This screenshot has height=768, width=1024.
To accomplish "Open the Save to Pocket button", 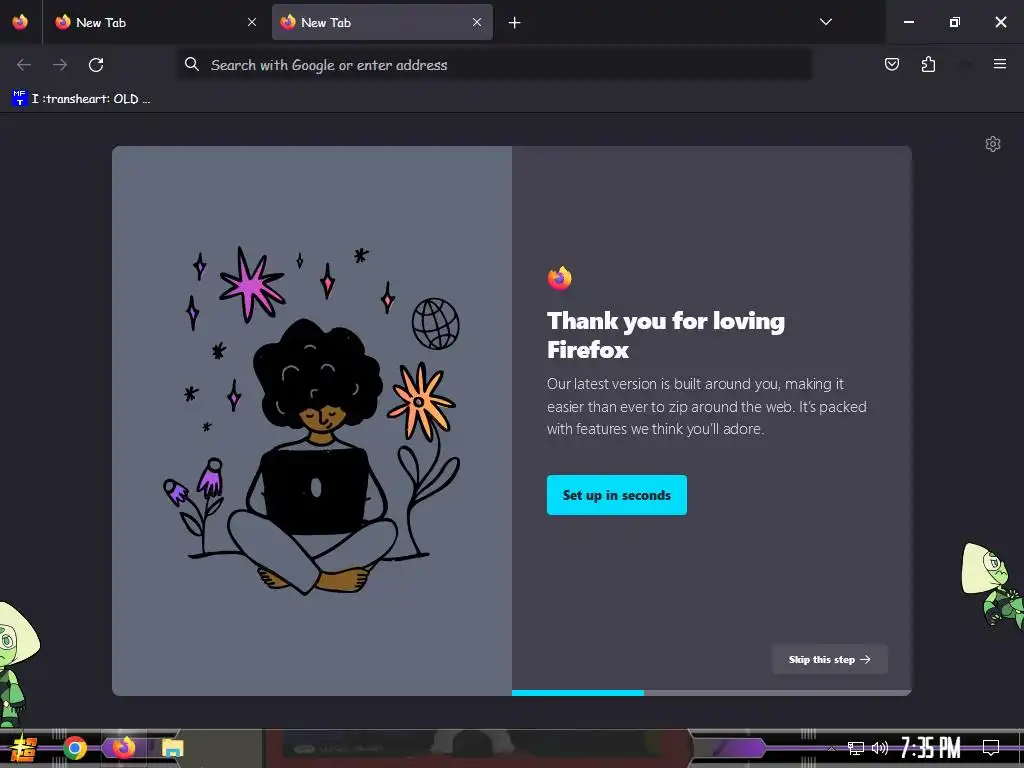I will pyautogui.click(x=891, y=64).
